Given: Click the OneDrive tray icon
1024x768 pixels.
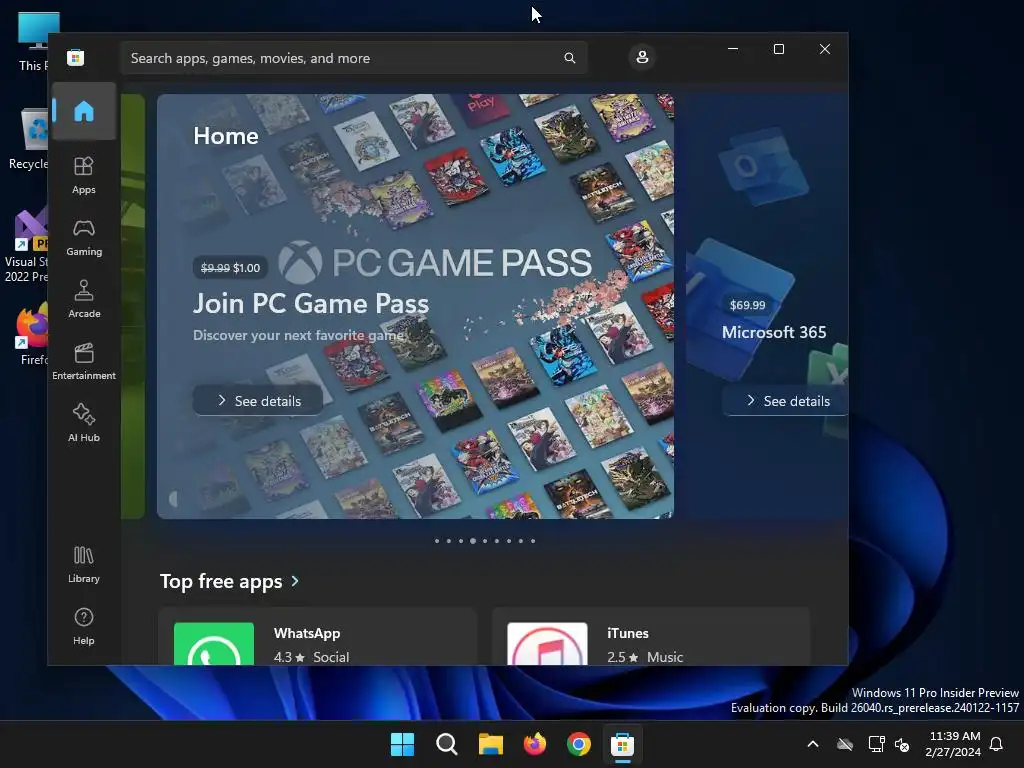Looking at the screenshot, I should 845,744.
